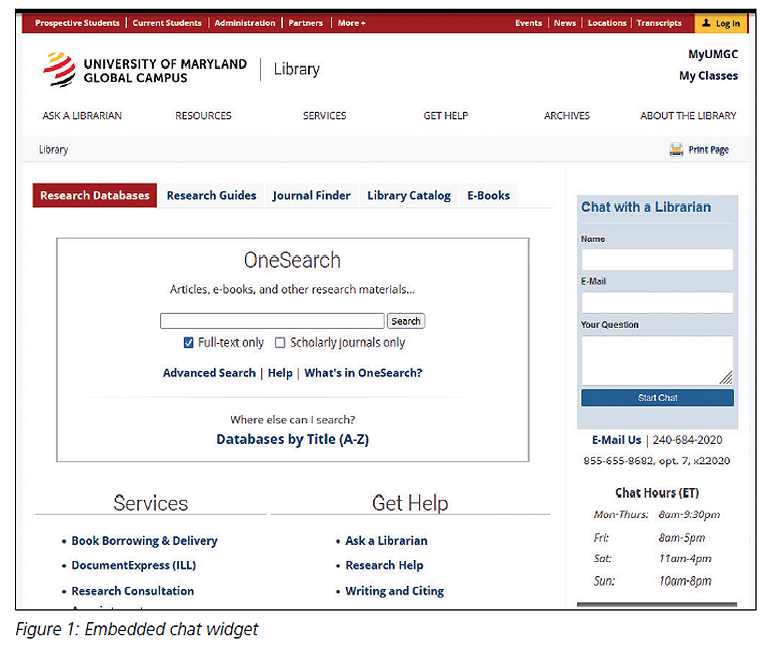Open the Archives nav menu
Image resolution: width=777 pixels, height=647 pixels.
(567, 115)
